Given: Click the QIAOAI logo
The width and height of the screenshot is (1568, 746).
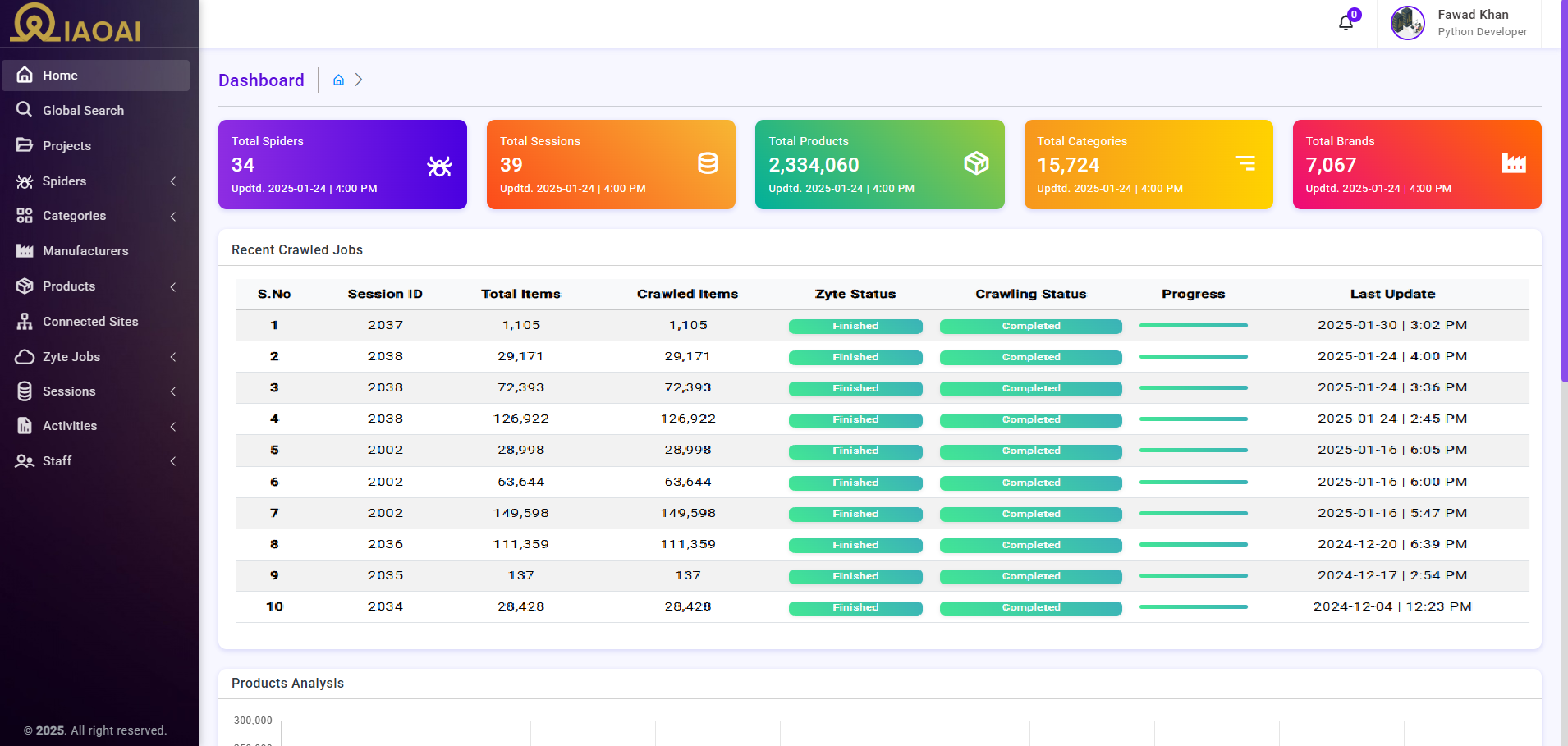Looking at the screenshot, I should pos(76,24).
